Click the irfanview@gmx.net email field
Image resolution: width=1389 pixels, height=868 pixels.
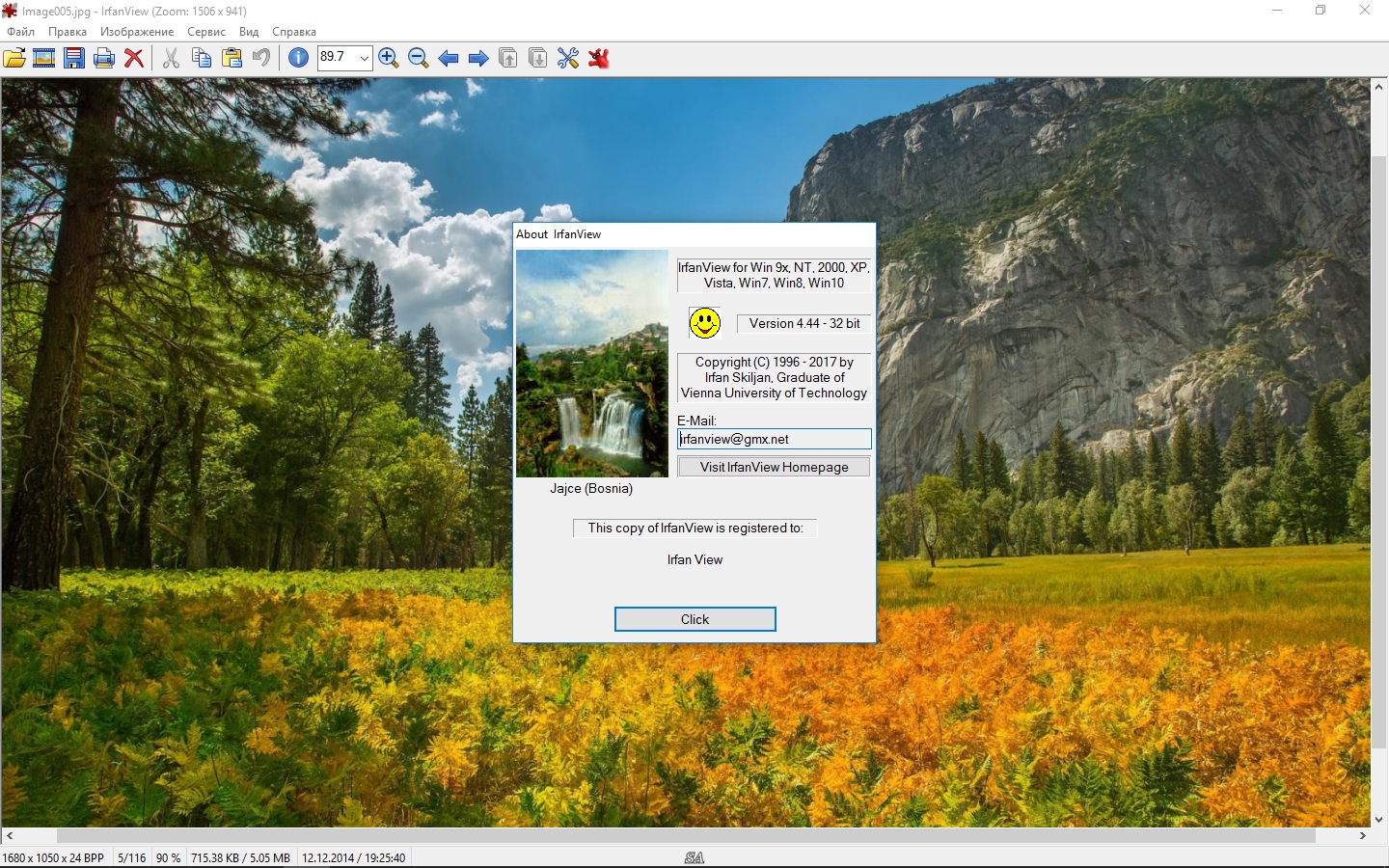774,439
